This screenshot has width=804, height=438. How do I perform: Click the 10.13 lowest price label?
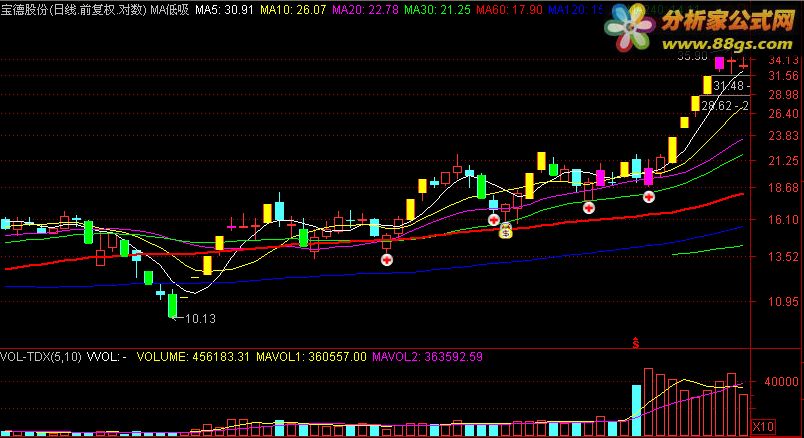[200, 318]
